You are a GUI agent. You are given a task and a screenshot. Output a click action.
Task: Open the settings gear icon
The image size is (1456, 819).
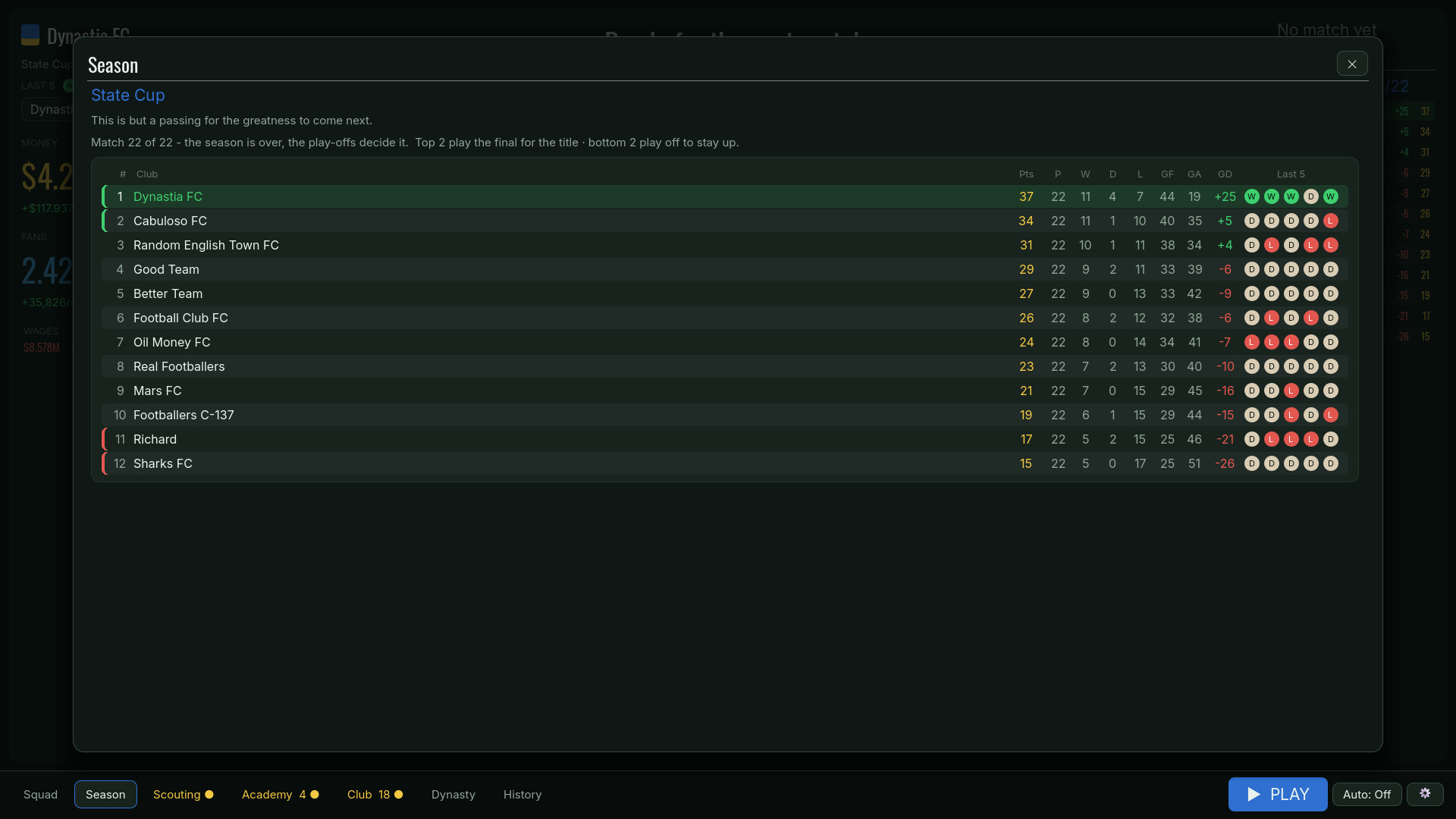[x=1425, y=793]
